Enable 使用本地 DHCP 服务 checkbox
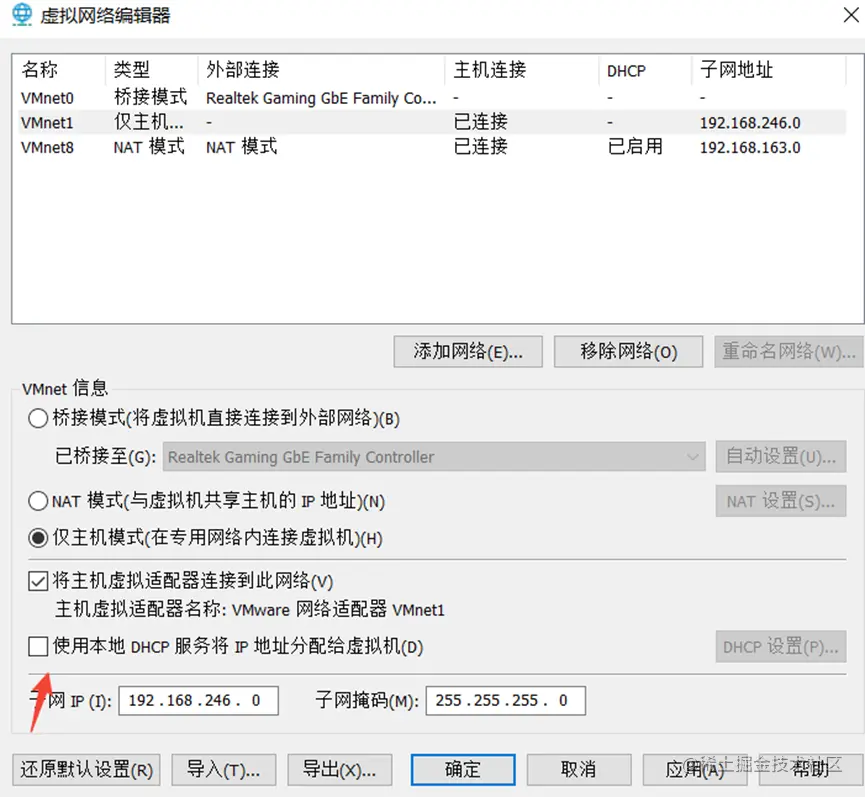 tap(38, 646)
